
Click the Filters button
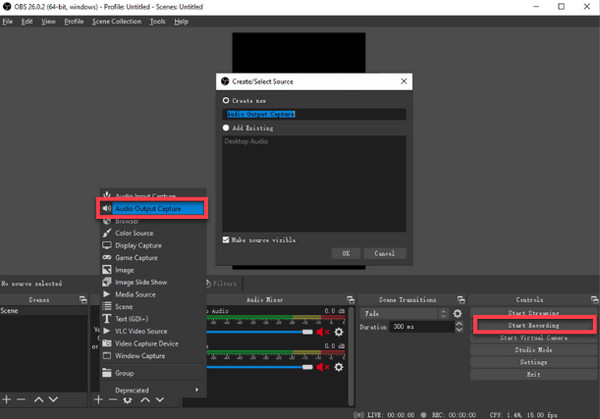[x=222, y=284]
